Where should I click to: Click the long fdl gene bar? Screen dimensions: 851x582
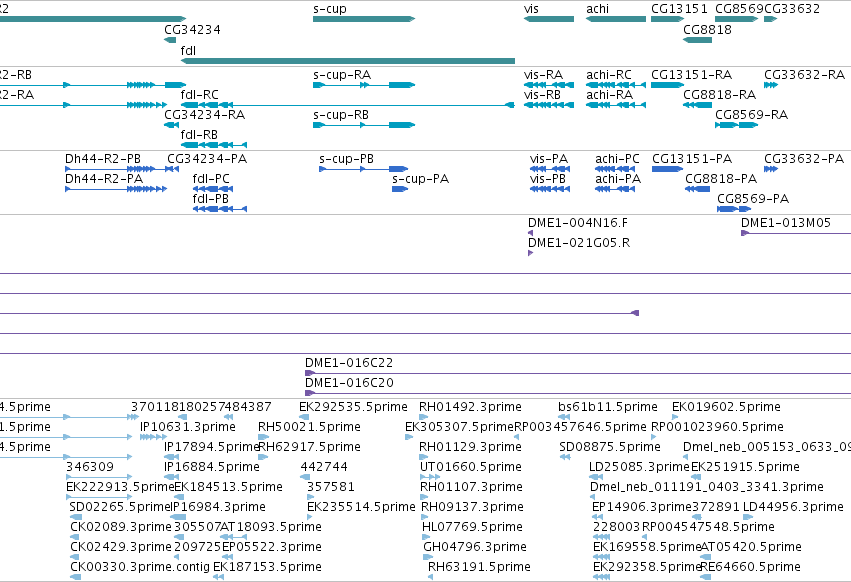(347, 61)
